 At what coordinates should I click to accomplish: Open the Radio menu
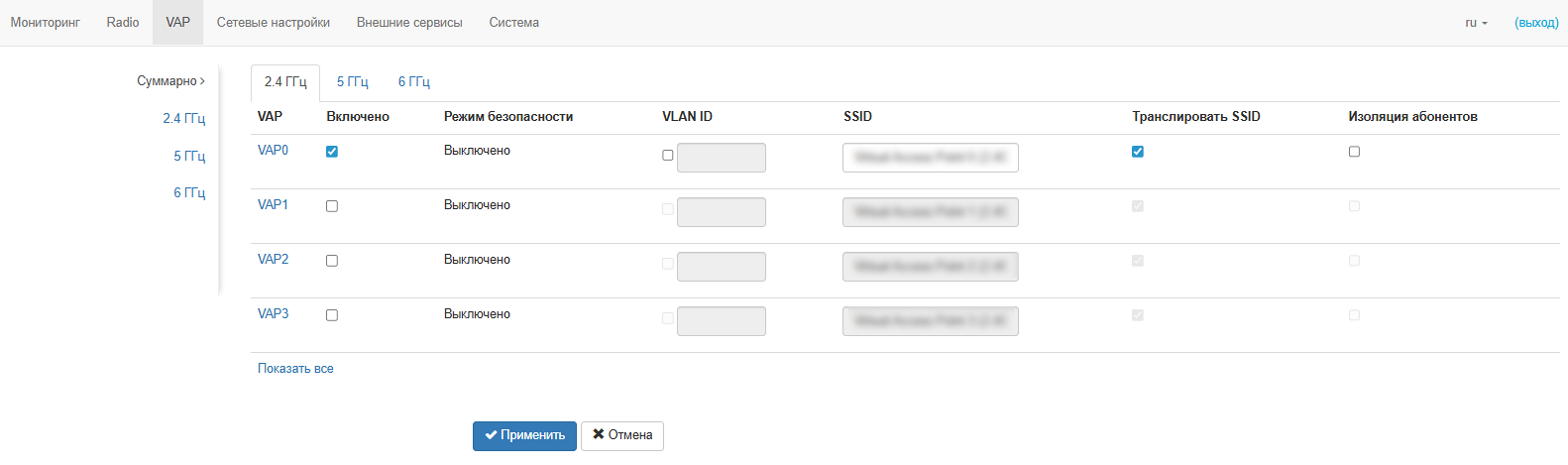(x=123, y=23)
